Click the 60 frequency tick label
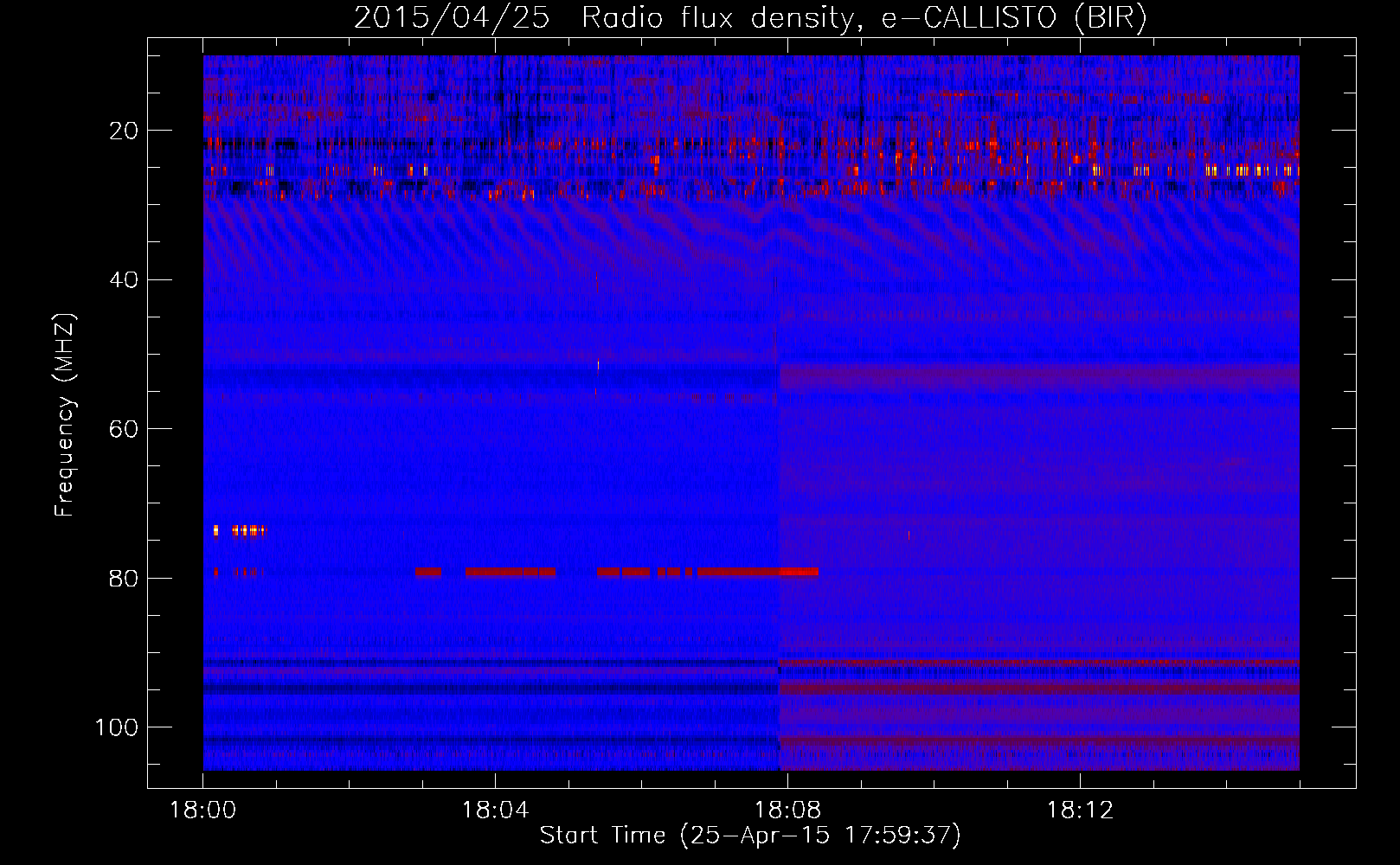 coord(124,429)
